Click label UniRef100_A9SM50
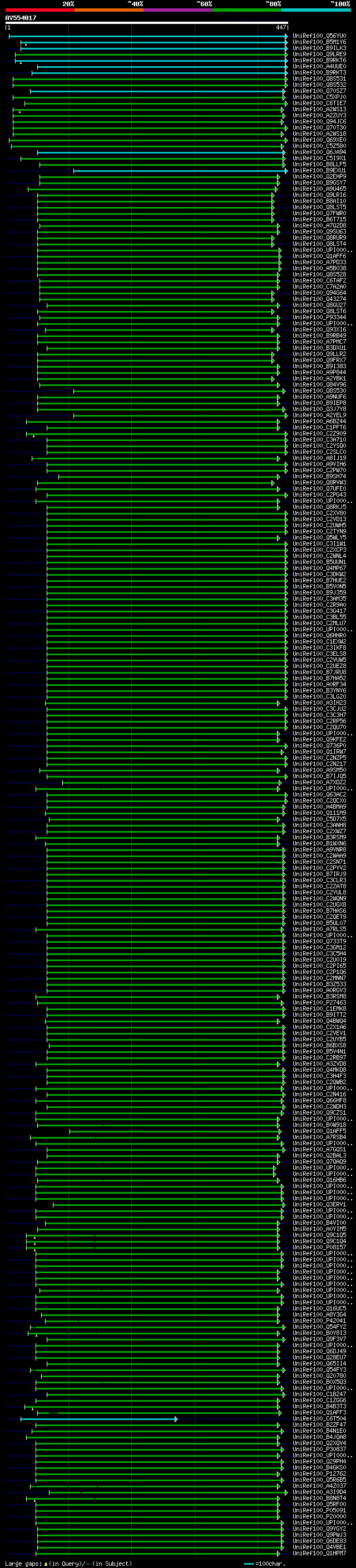Viewport: 356px width, 1568px height. pyautogui.click(x=319, y=770)
